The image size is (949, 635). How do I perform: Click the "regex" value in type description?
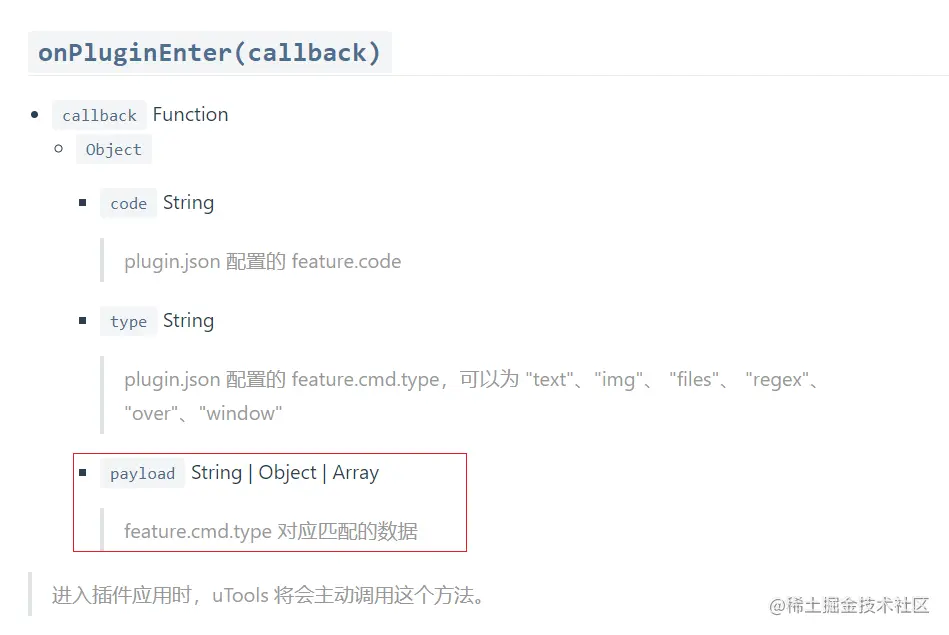(x=779, y=380)
